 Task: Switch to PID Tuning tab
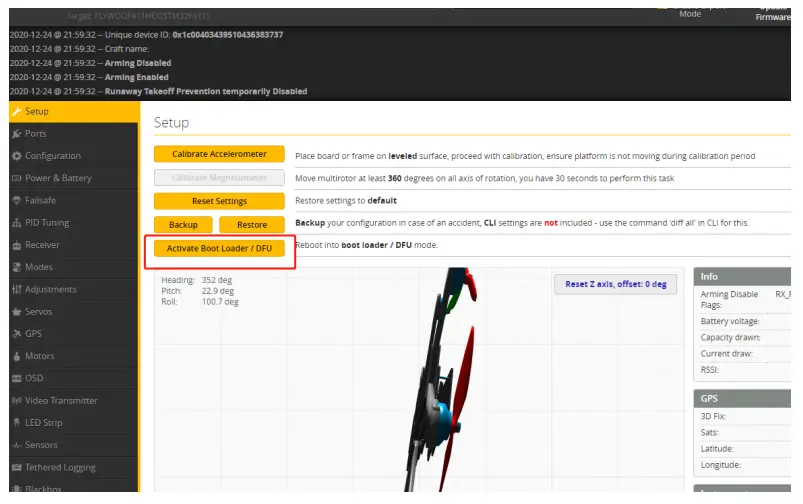[x=74, y=223]
